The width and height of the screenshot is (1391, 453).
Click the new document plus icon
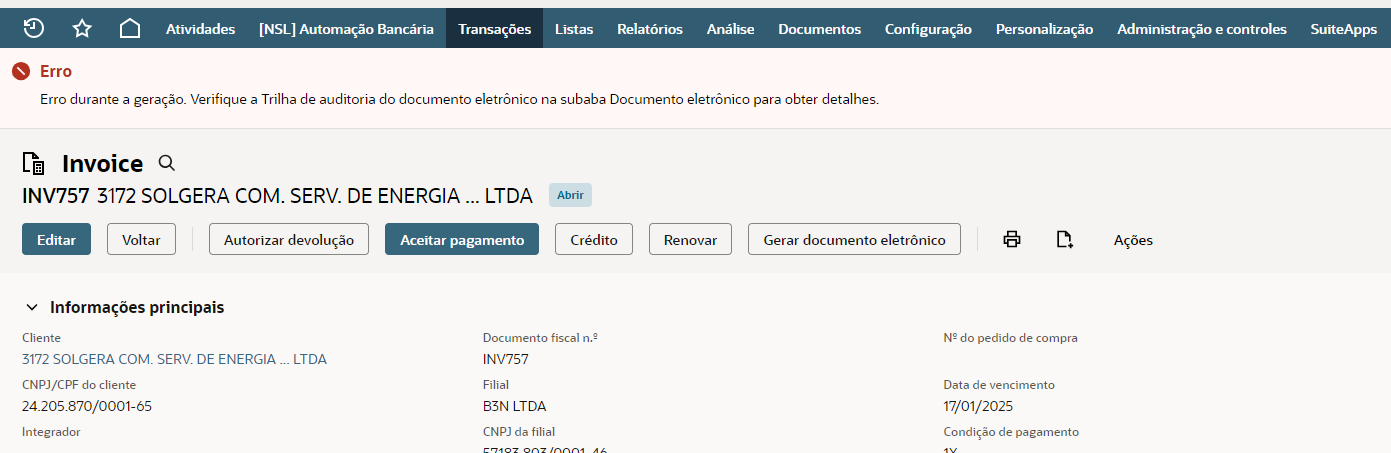1064,240
